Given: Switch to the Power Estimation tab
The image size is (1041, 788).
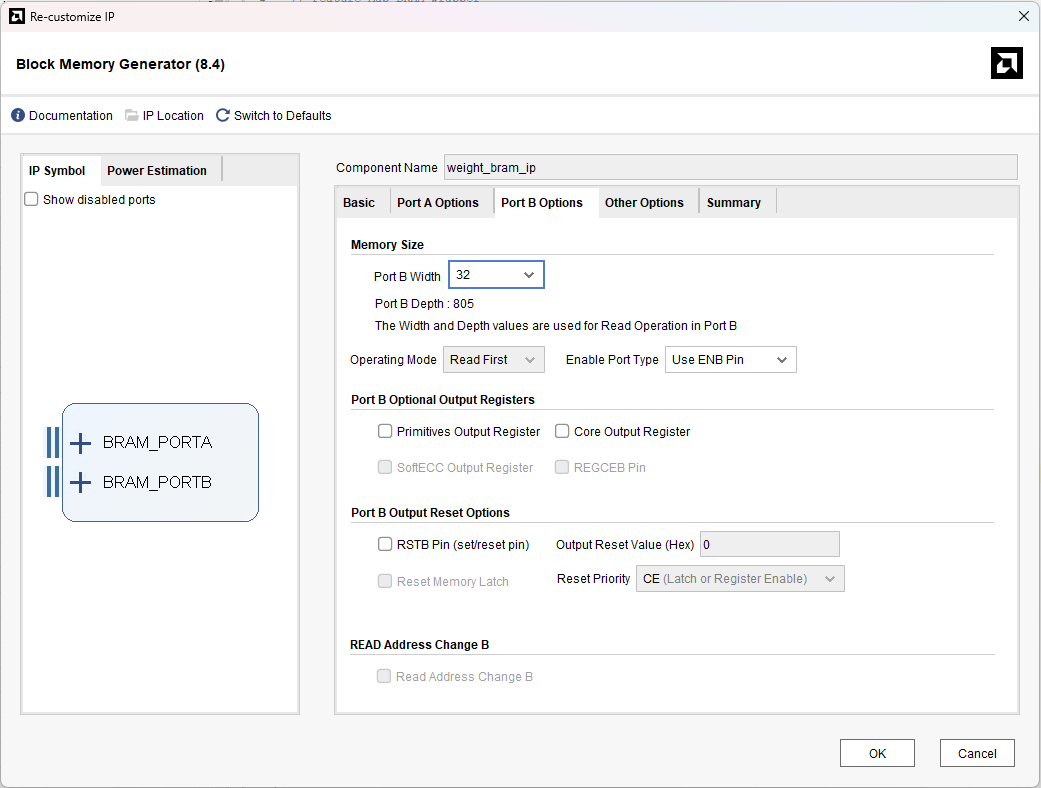Looking at the screenshot, I should click(x=157, y=171).
